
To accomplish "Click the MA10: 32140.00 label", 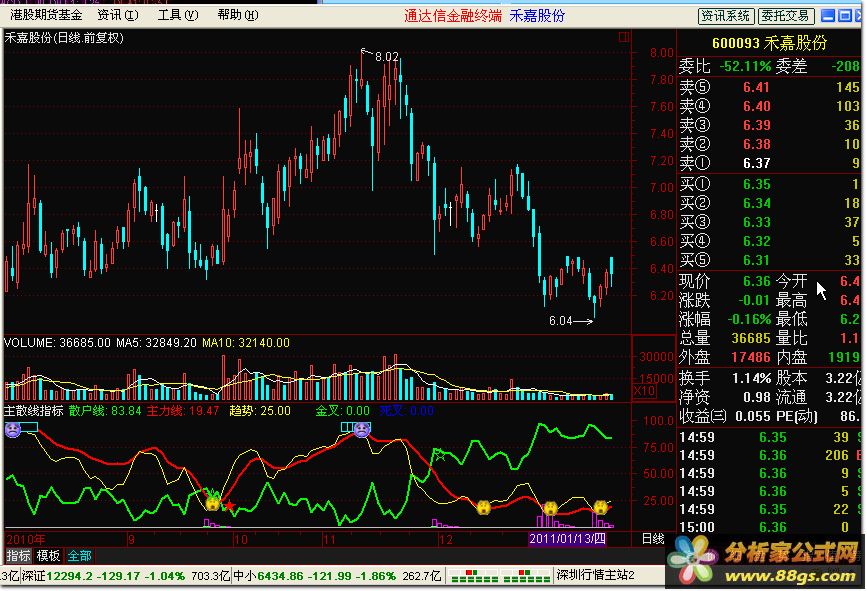I will pos(246,343).
